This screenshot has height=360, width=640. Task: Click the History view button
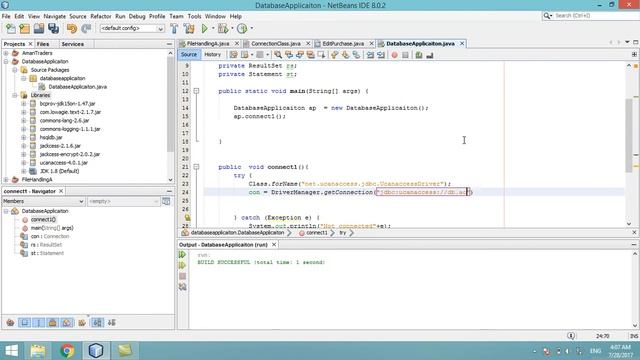click(212, 55)
